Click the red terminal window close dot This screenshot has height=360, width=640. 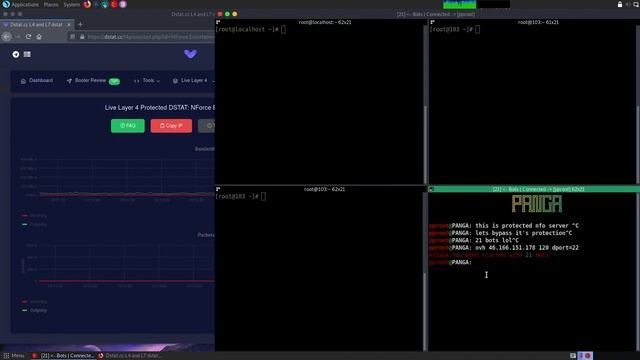point(220,14)
